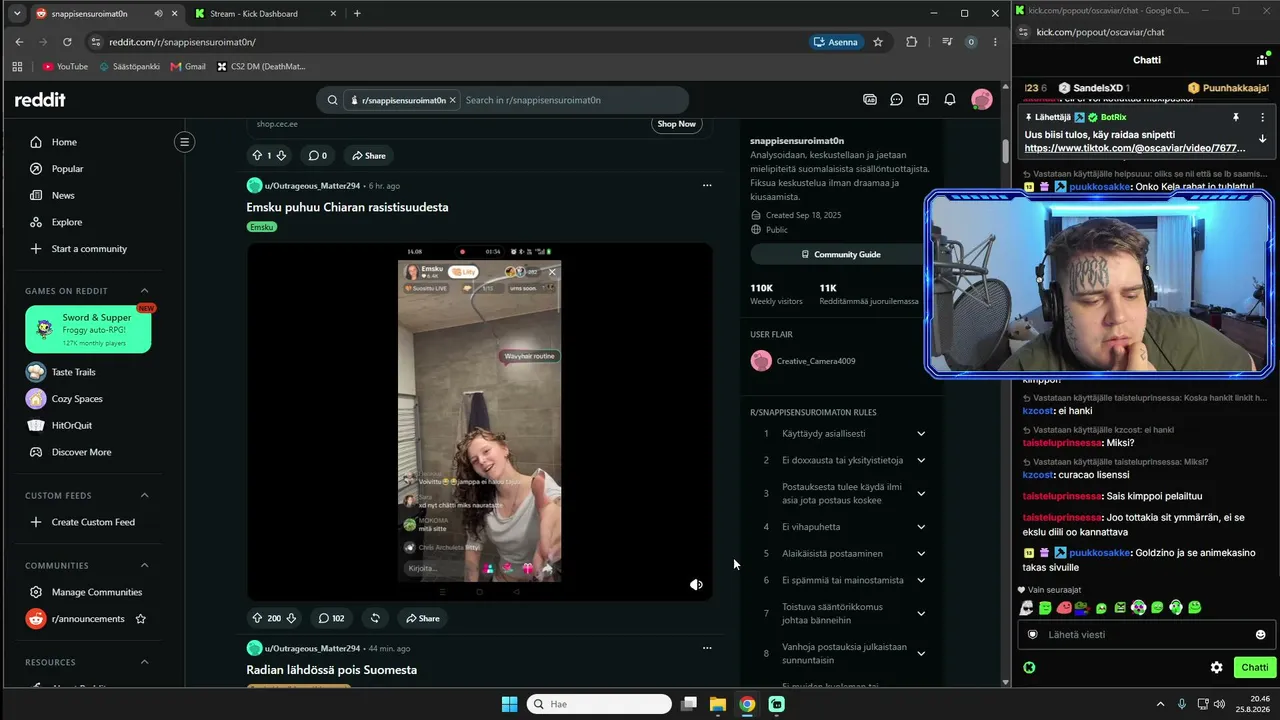The image size is (1280, 720).
Task: Expand rule Ei doxxausta tai yksityistietoja
Action: (921, 460)
